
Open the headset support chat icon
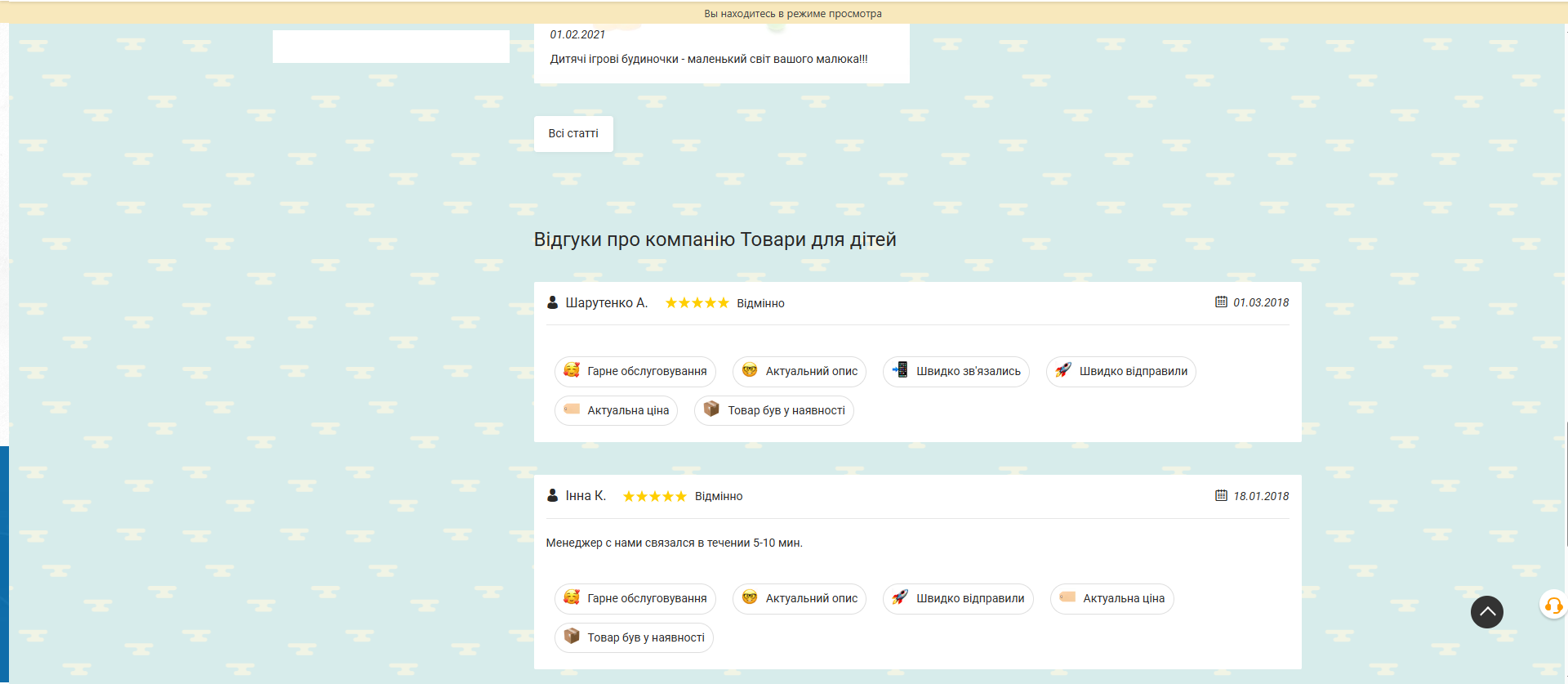pos(1552,606)
